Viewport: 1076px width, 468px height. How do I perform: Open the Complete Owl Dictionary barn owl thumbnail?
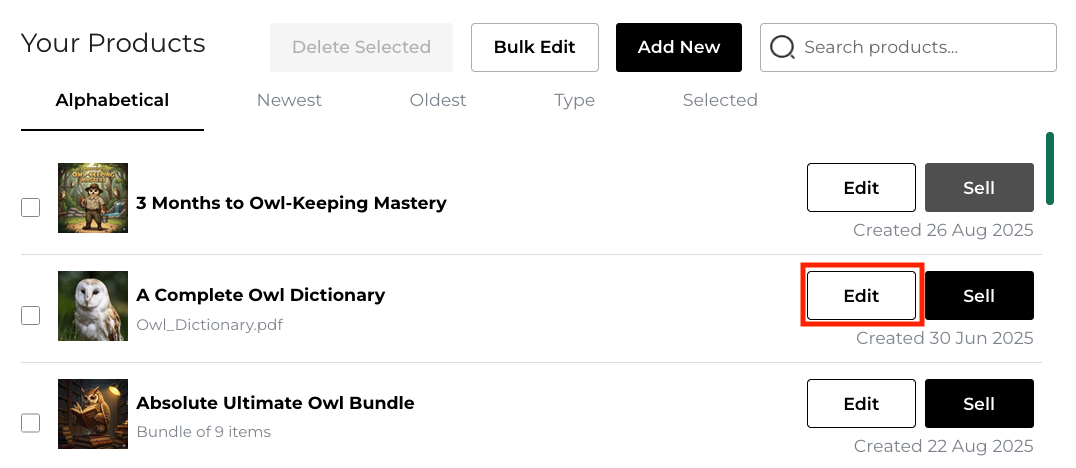pyautogui.click(x=93, y=306)
